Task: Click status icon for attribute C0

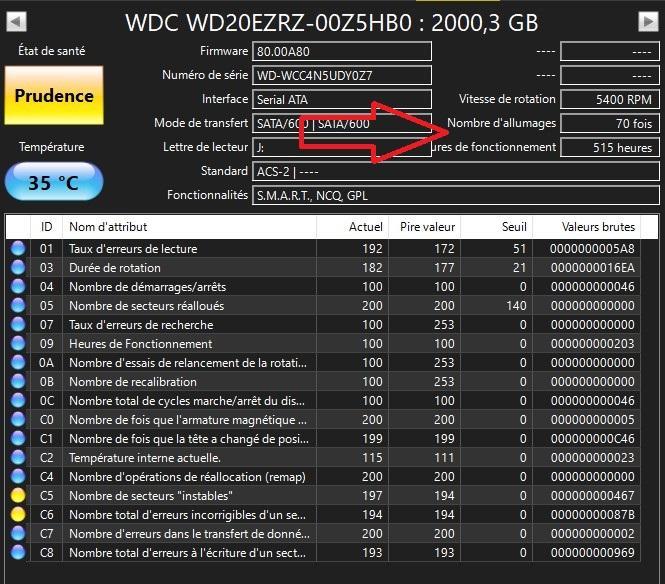Action: click(18, 419)
